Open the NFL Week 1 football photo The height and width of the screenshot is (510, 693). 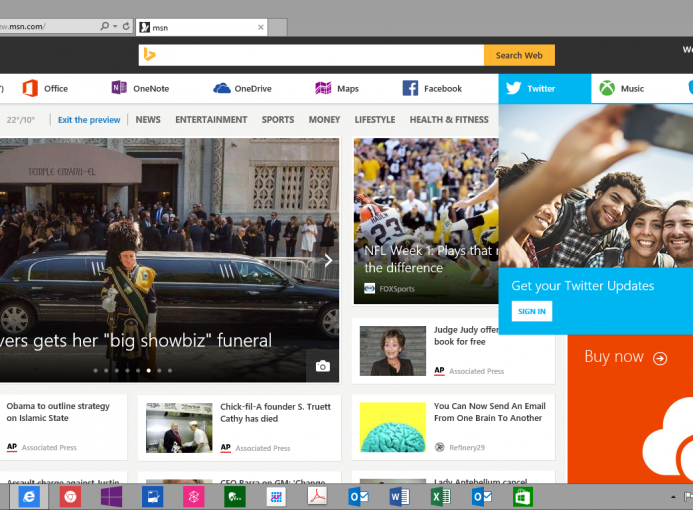pos(426,221)
